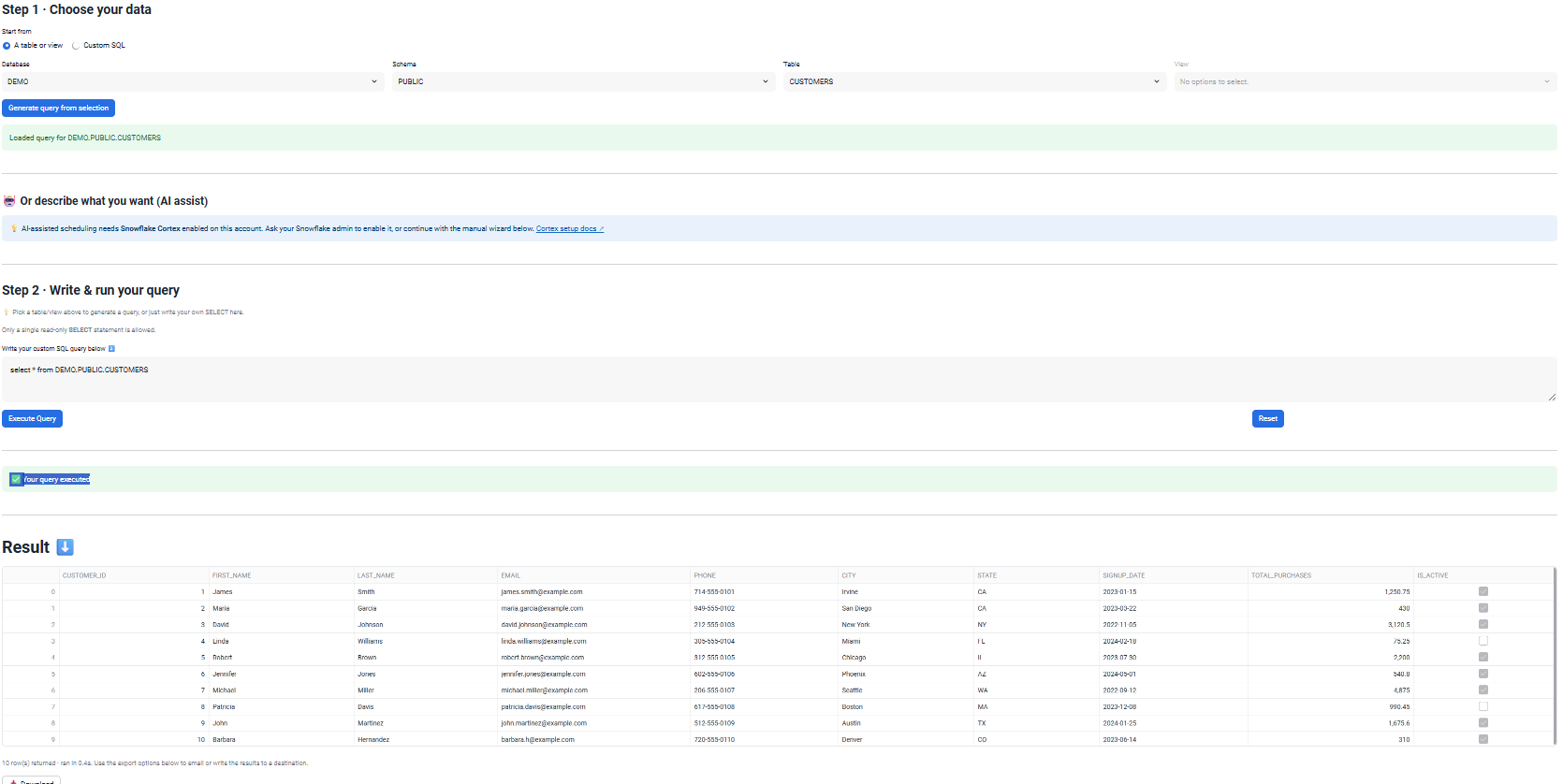Click the STATE column header

pyautogui.click(x=1037, y=575)
